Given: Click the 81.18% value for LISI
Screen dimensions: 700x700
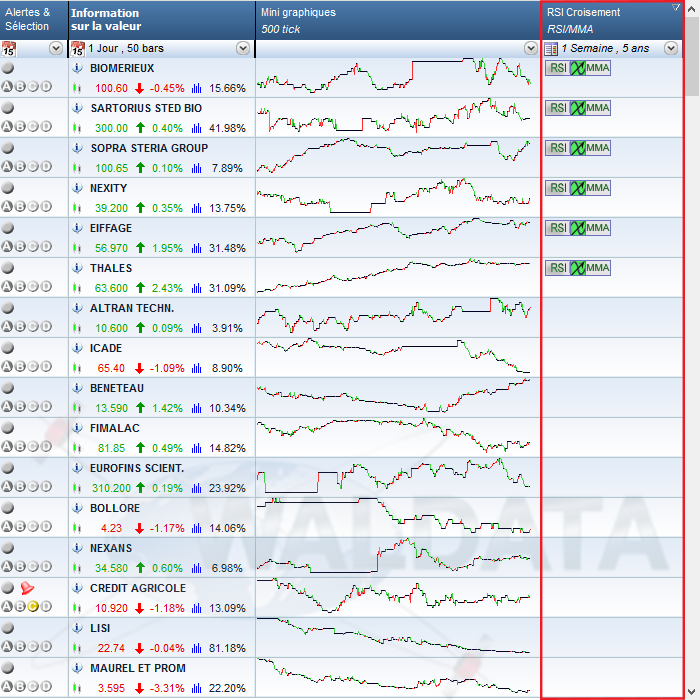Looking at the screenshot, I should tap(227, 648).
